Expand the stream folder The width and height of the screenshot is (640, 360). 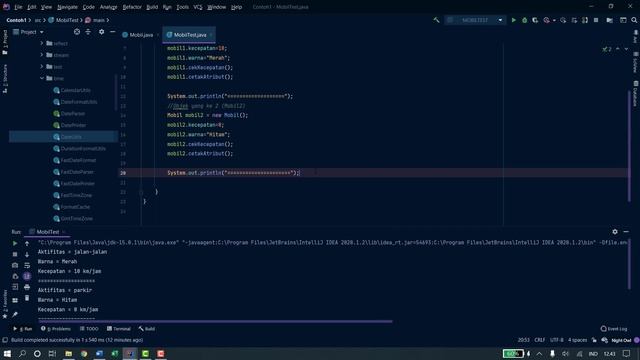tap(42, 55)
